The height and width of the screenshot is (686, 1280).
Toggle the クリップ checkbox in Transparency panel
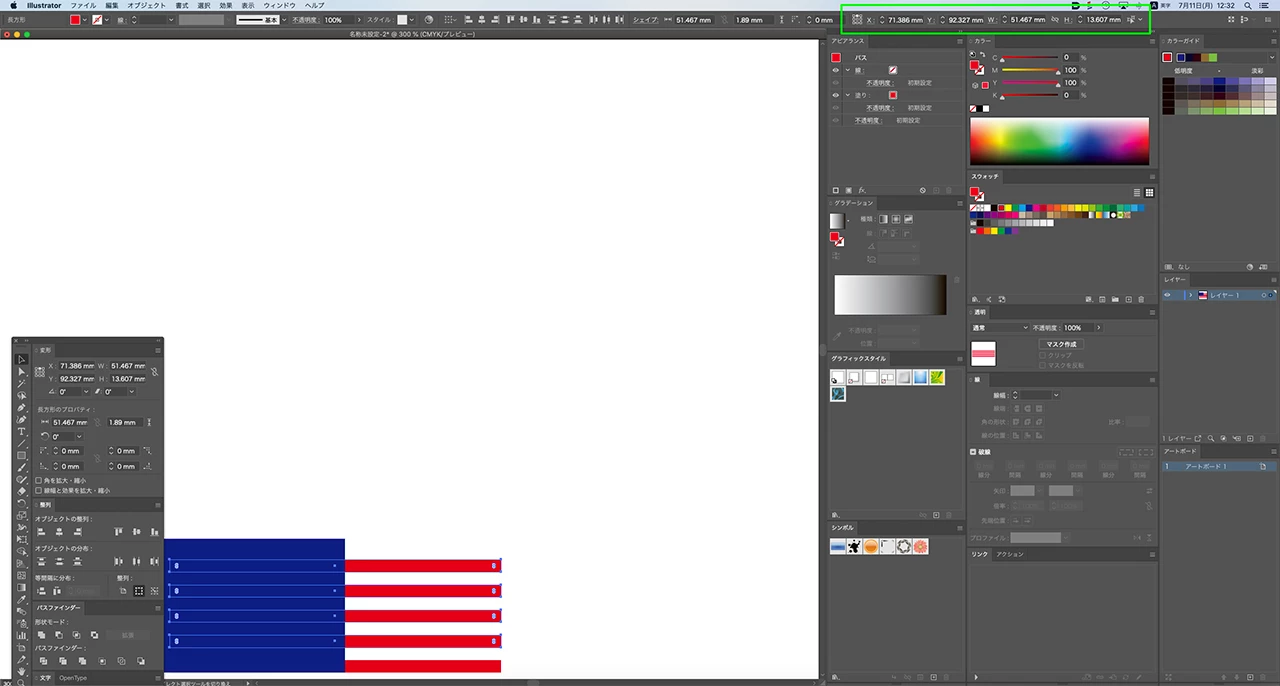(x=1042, y=355)
